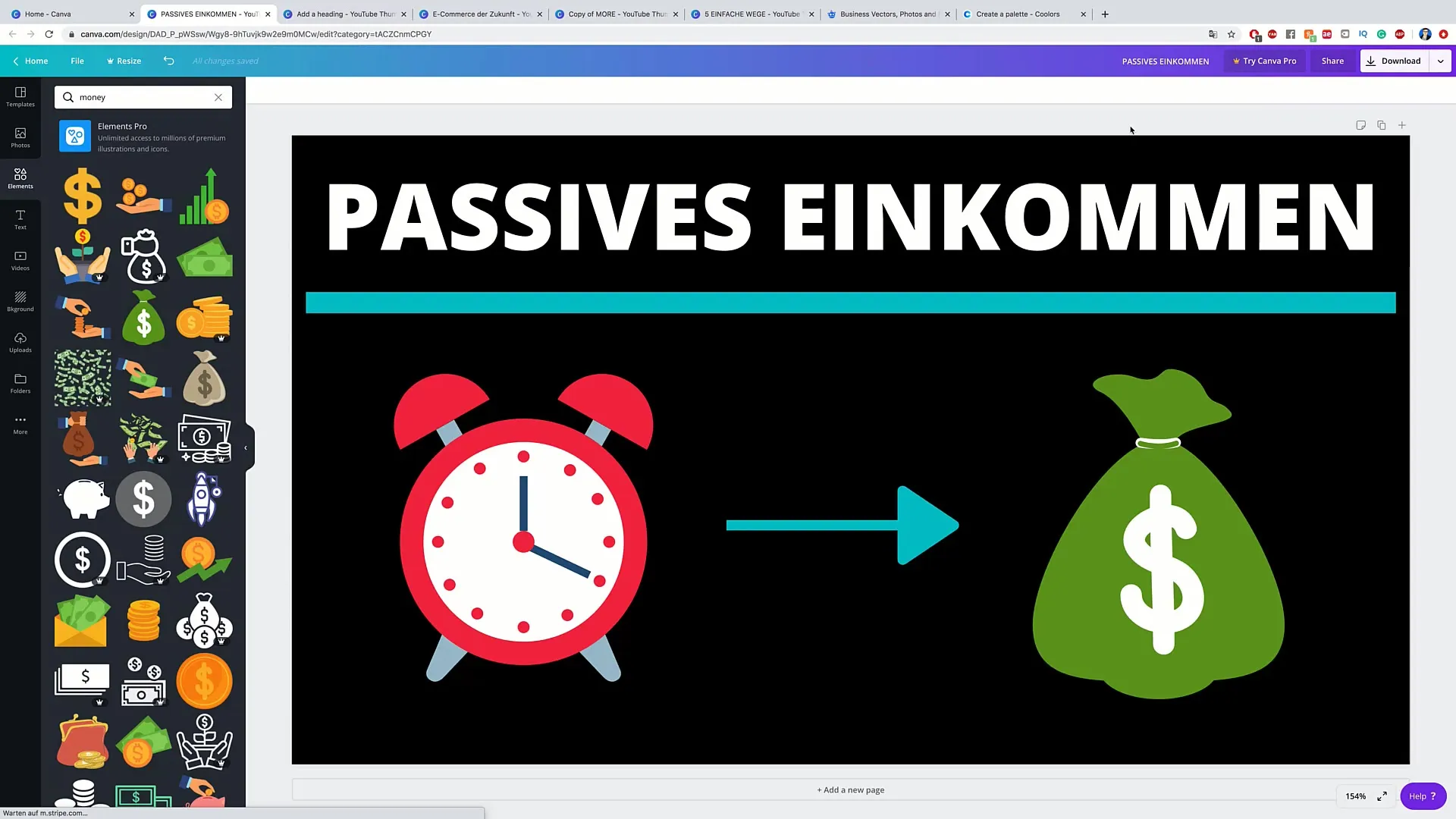Click the Background panel icon

pos(20,301)
